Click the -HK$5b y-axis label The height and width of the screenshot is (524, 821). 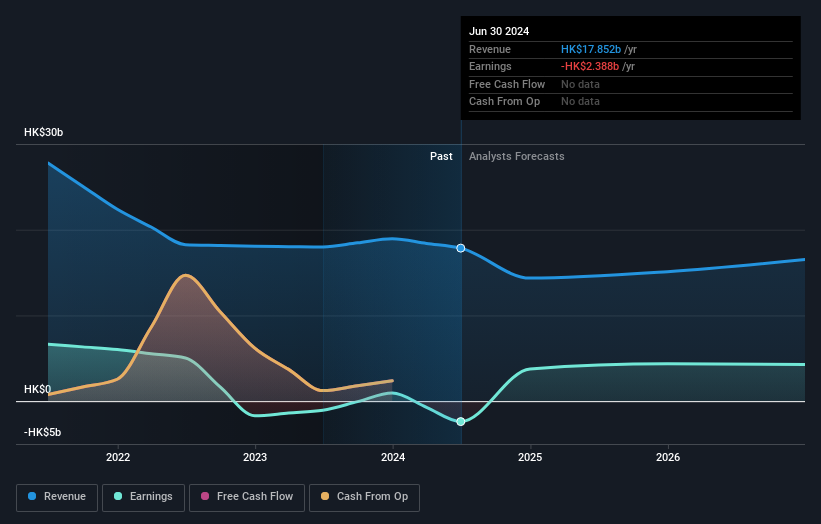pos(42,432)
